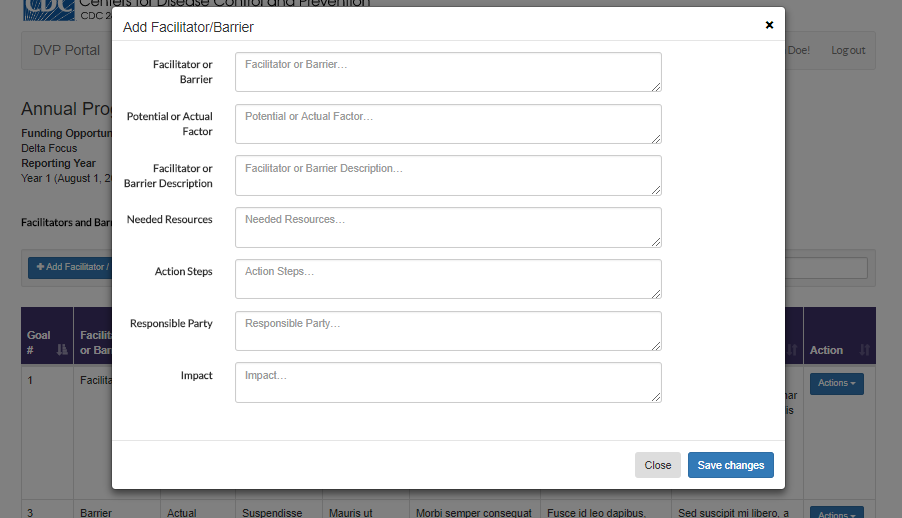Open DVP Portal navigation link

coord(66,50)
